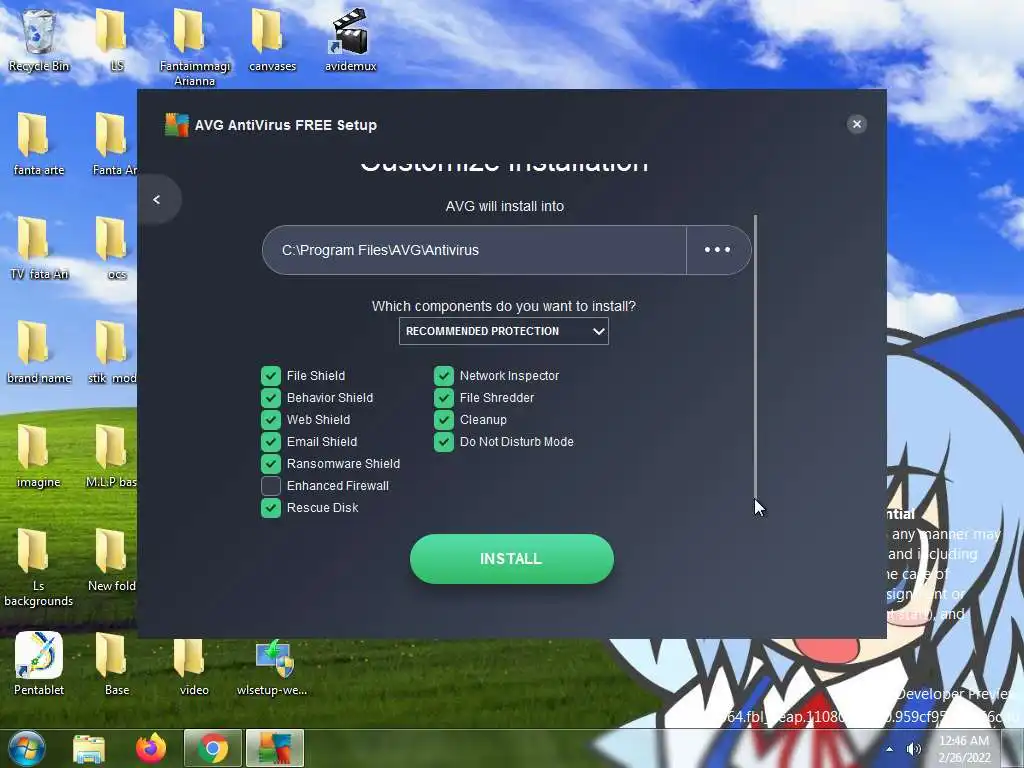
Task: Launch Firefox from the taskbar
Action: pyautogui.click(x=151, y=748)
